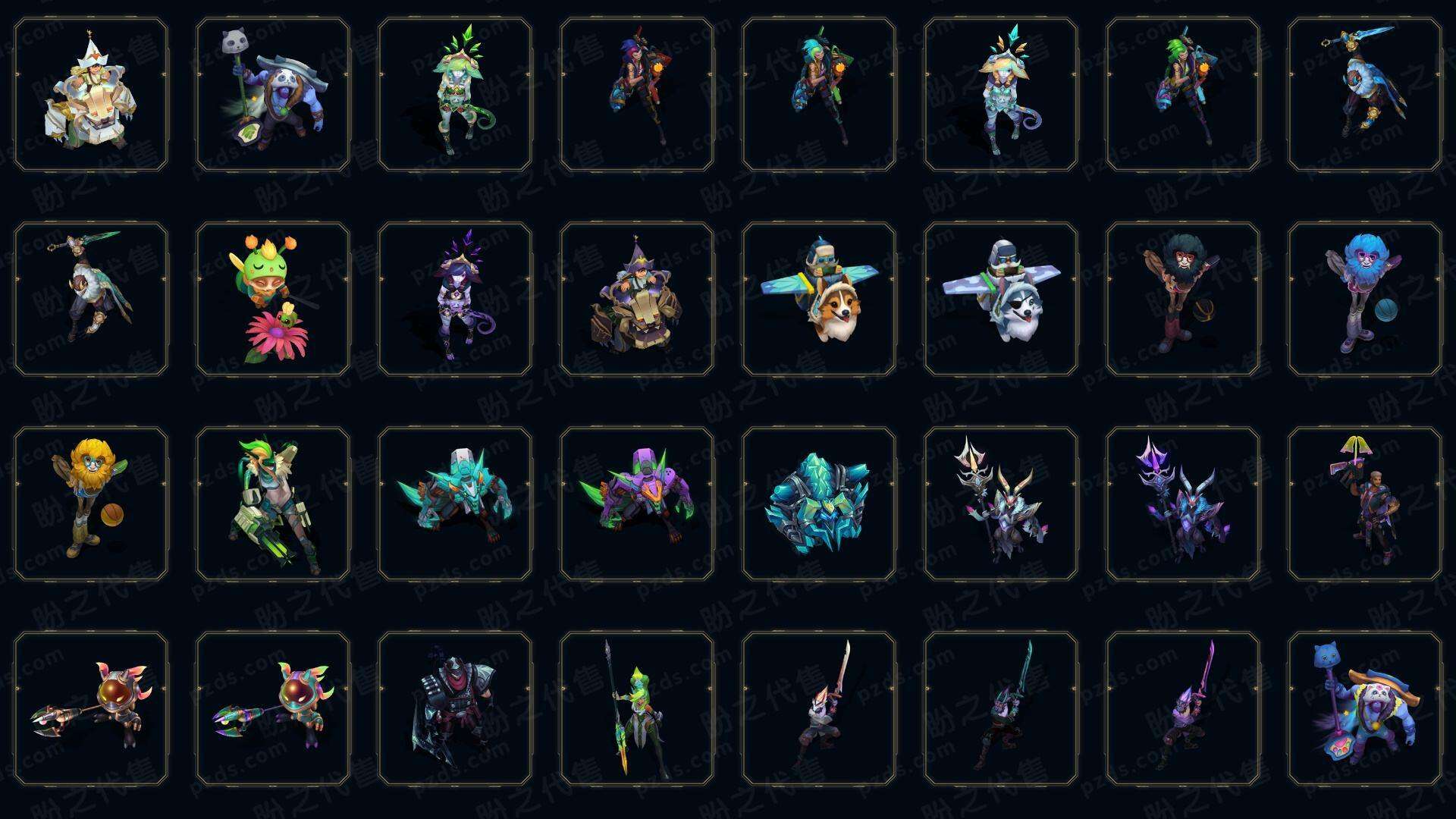
Task: Choose the green frog-hat flower character
Action: pos(273,299)
